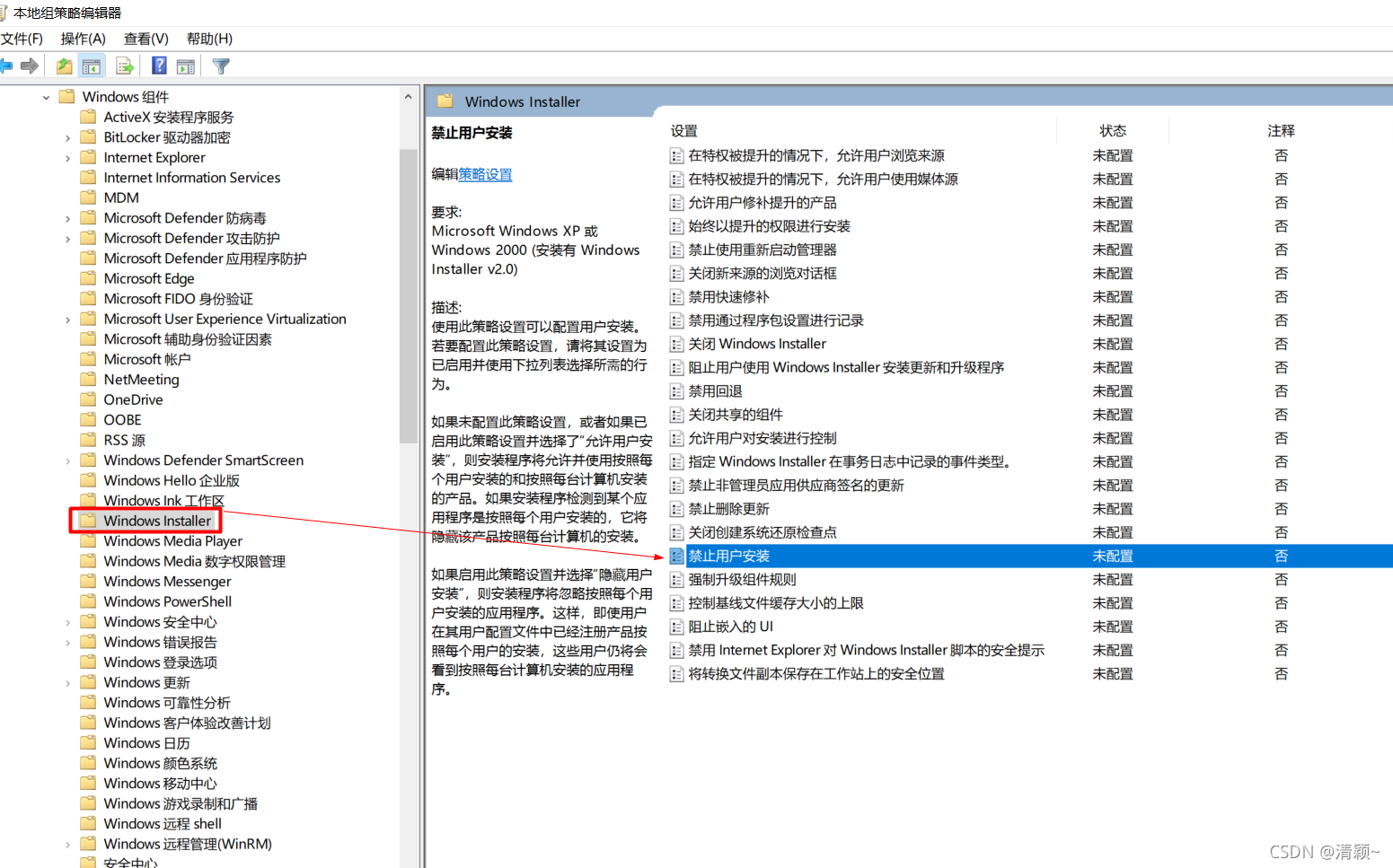Toggle the Show/Hide console tree icon
Viewport: 1393px width, 868px height.
click(91, 66)
